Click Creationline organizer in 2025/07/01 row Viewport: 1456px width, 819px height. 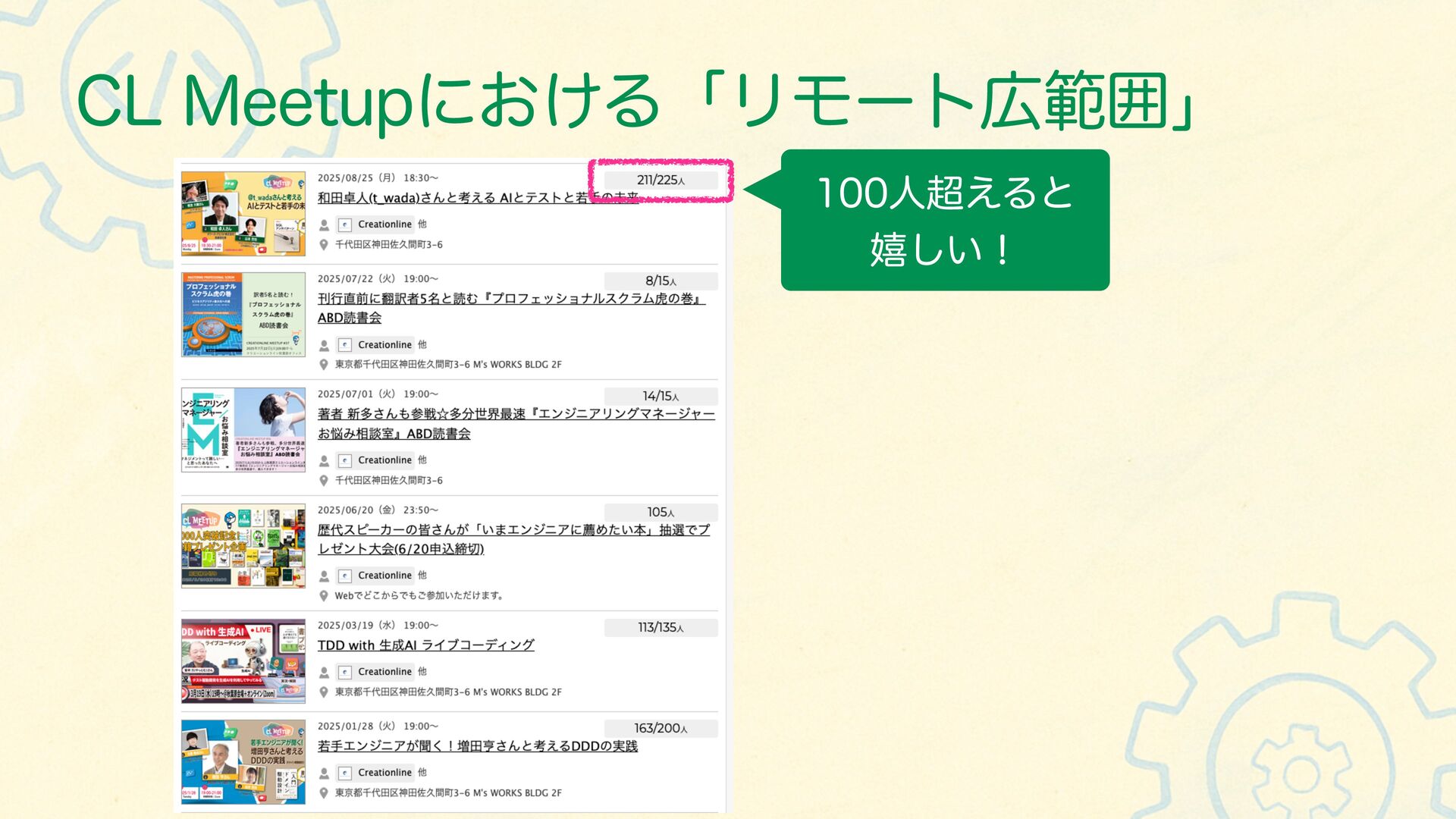coord(375,460)
